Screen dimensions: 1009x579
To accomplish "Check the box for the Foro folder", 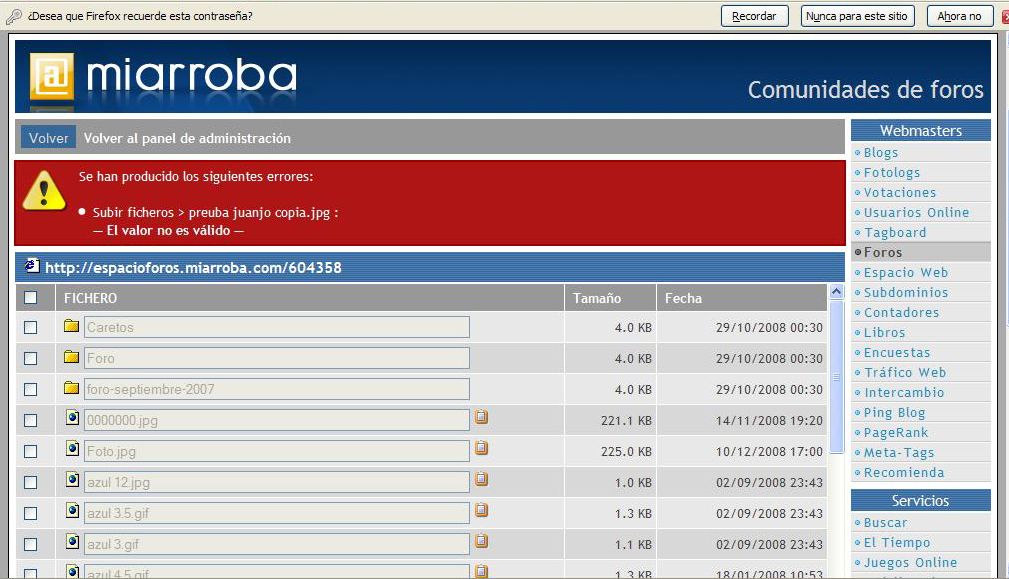I will tap(30, 358).
